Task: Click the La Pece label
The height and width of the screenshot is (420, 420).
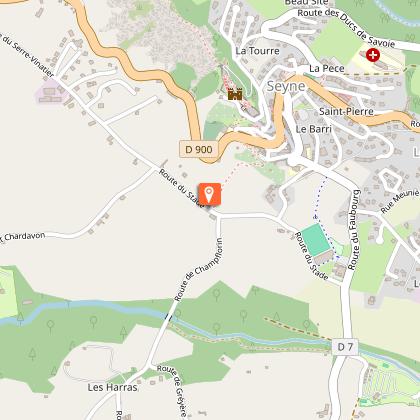Action: [x=327, y=69]
